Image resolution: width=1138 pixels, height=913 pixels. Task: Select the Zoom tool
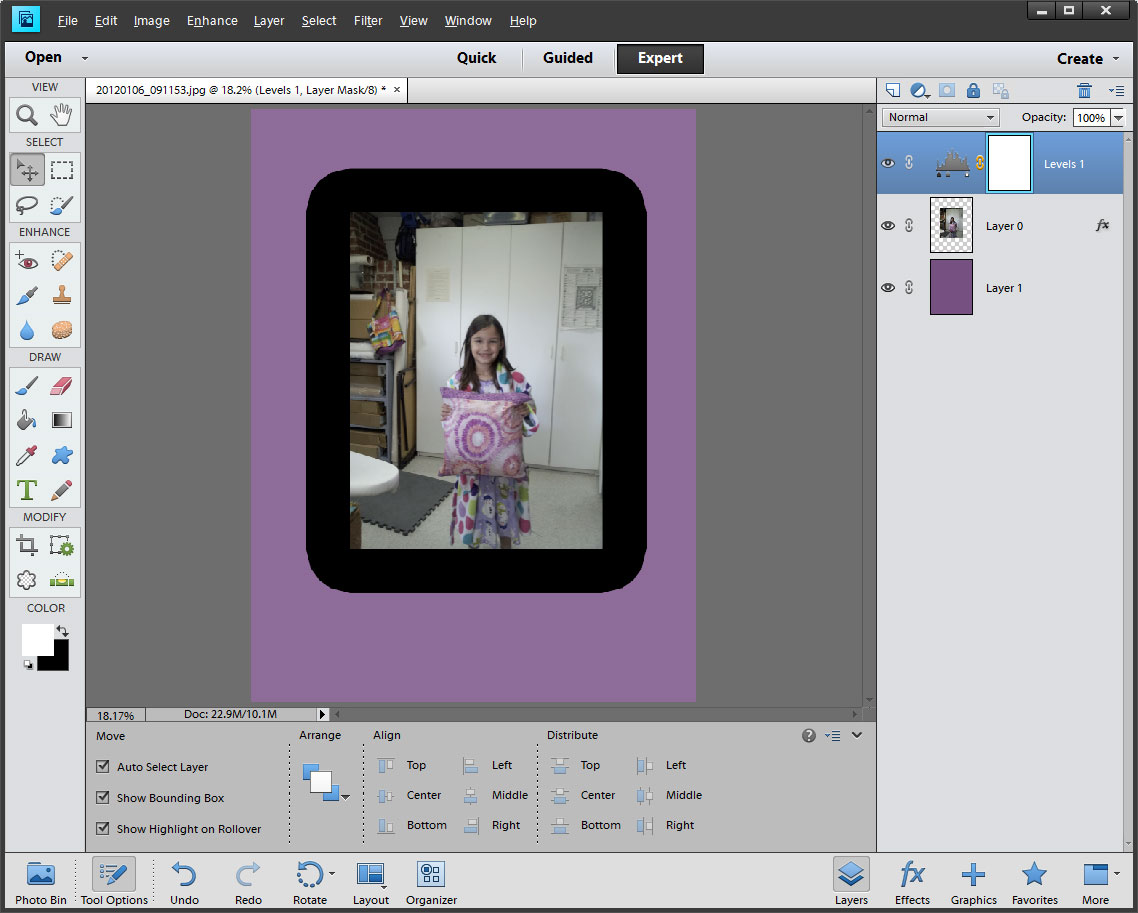point(27,115)
